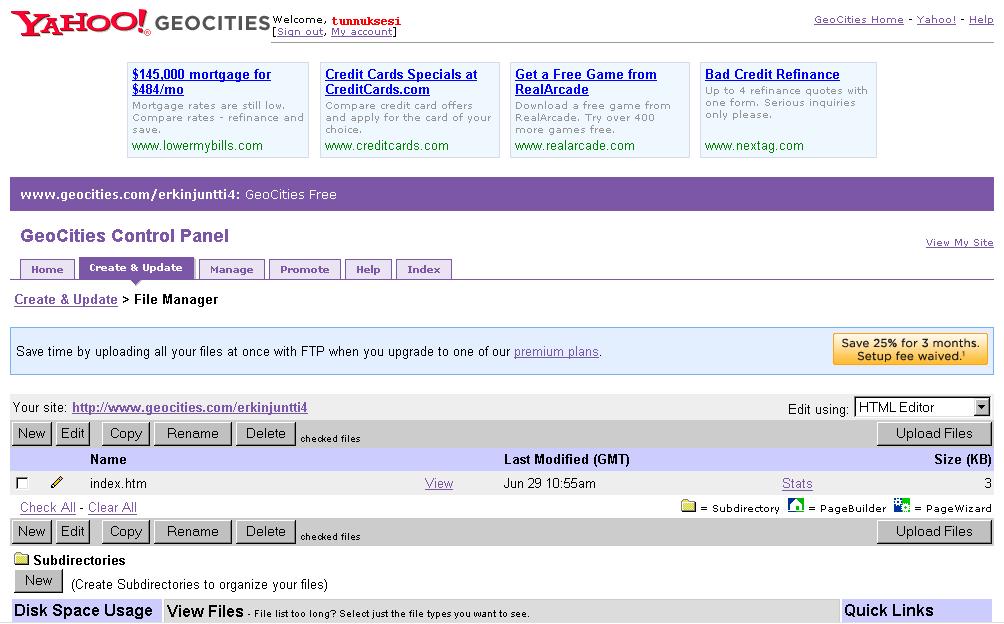This screenshot has height=624, width=1004.
Task: Click the Save 25% promo banner
Action: pyautogui.click(x=910, y=349)
